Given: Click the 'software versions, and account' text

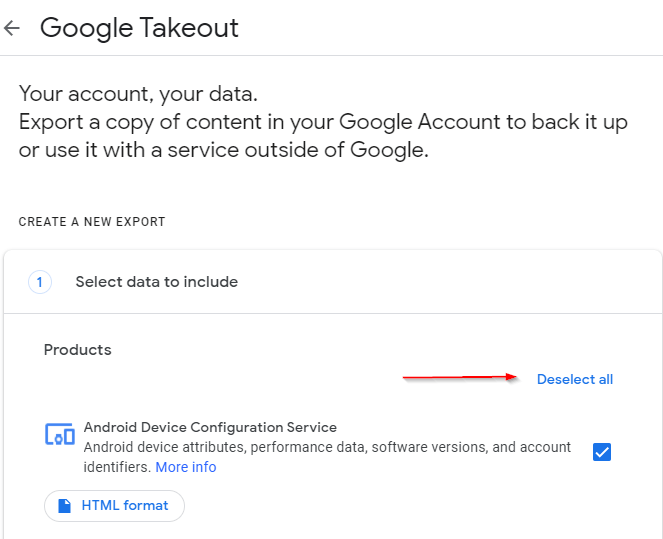Looking at the screenshot, I should point(471,447).
